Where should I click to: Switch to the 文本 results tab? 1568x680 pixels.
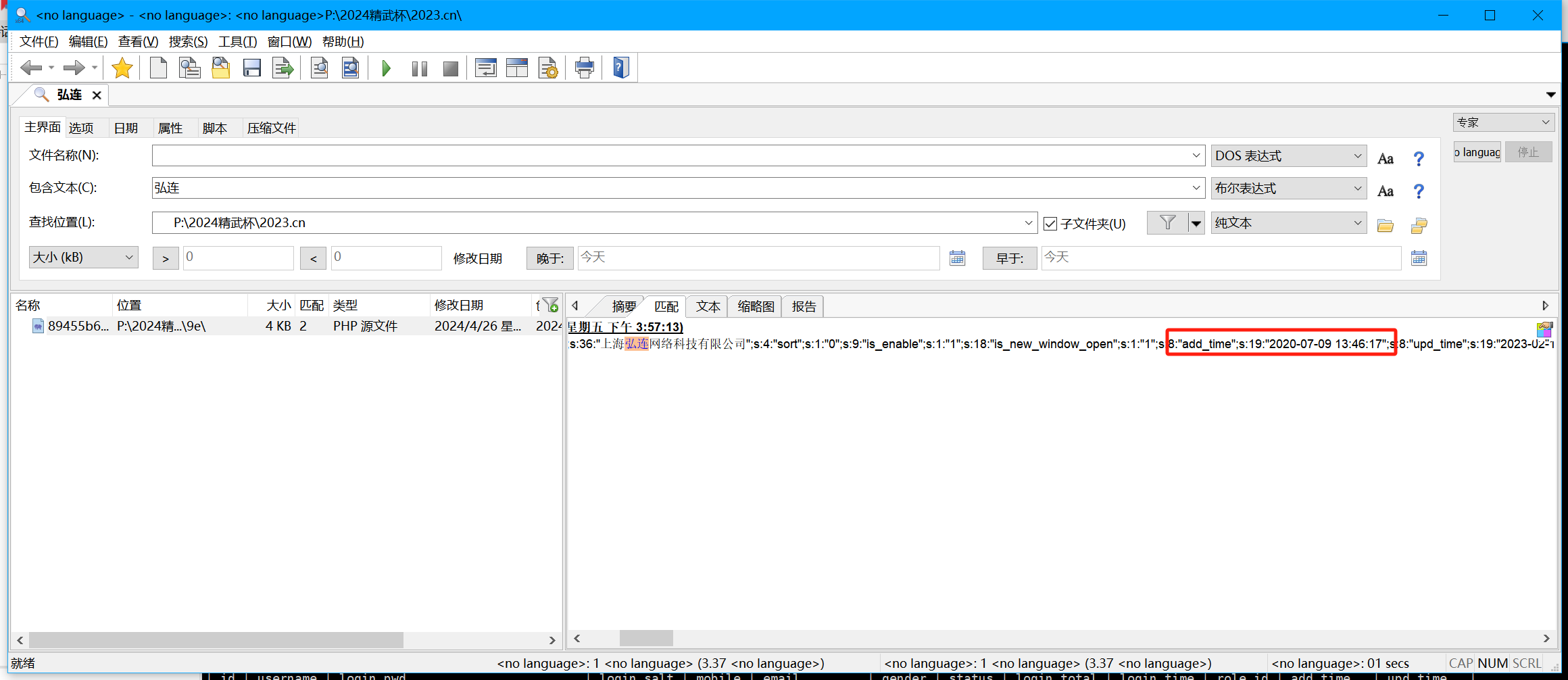point(708,306)
